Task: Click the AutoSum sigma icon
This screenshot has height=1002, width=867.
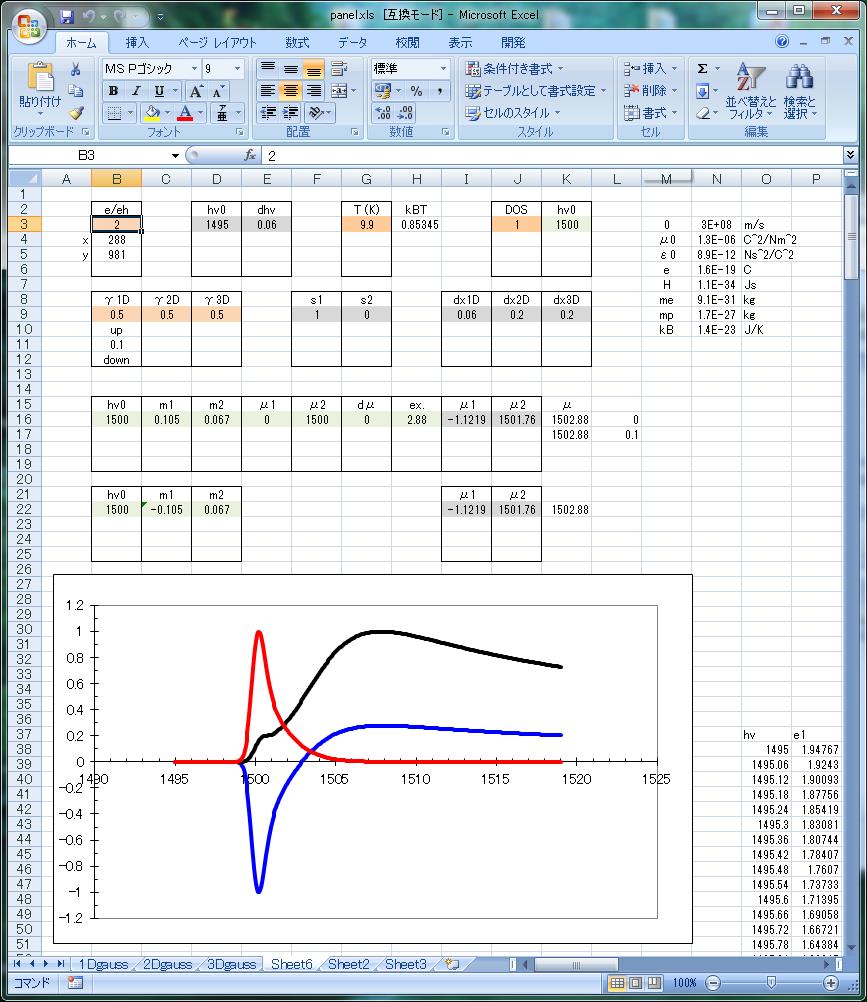Action: (702, 68)
